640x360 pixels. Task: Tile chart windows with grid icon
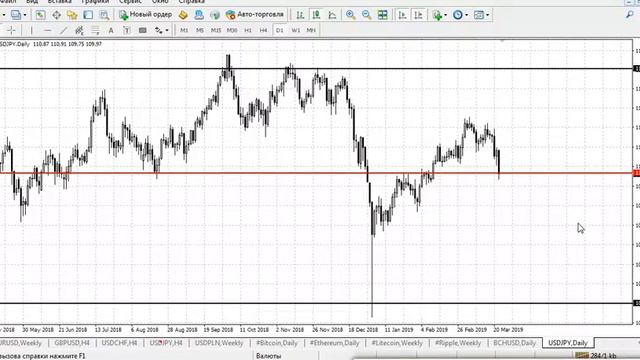382,15
